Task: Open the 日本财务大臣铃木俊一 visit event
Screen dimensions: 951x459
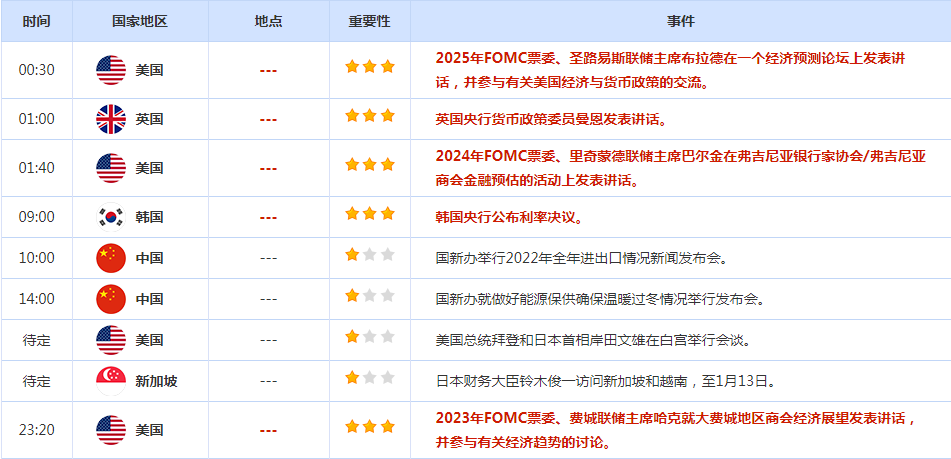Action: tap(605, 381)
